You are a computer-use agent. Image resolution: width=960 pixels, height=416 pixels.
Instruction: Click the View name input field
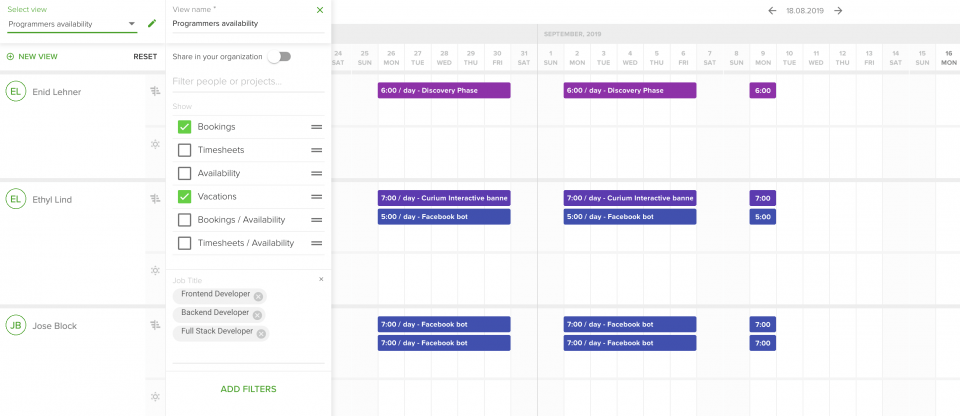(248, 24)
